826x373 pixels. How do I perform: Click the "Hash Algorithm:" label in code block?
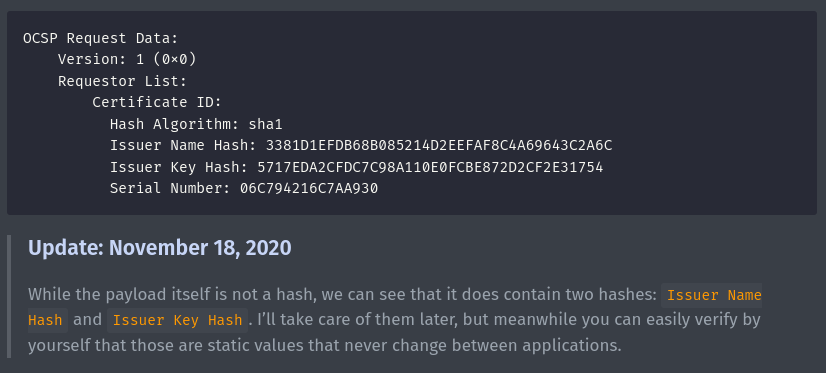(x=175, y=124)
